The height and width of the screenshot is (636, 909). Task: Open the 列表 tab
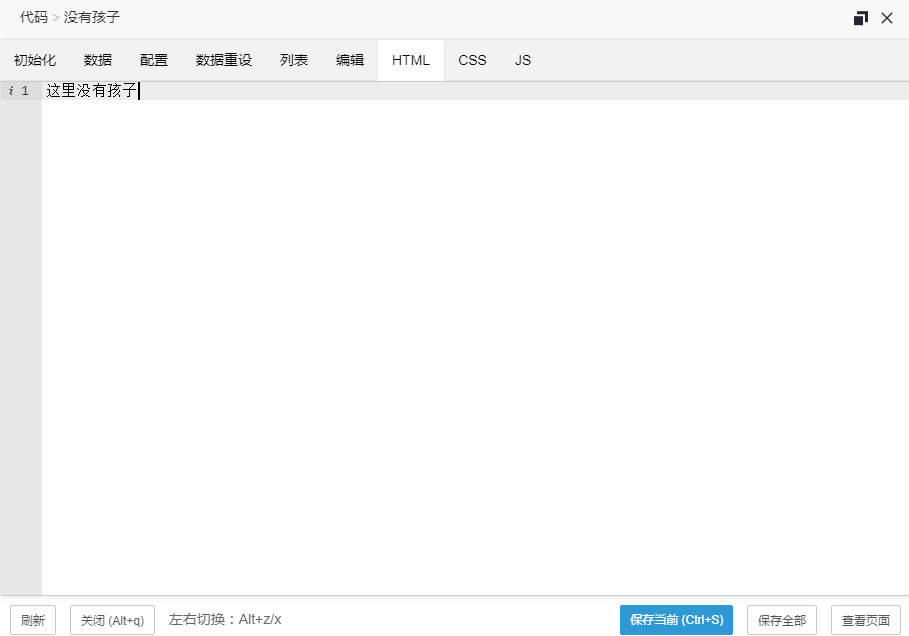click(x=294, y=60)
